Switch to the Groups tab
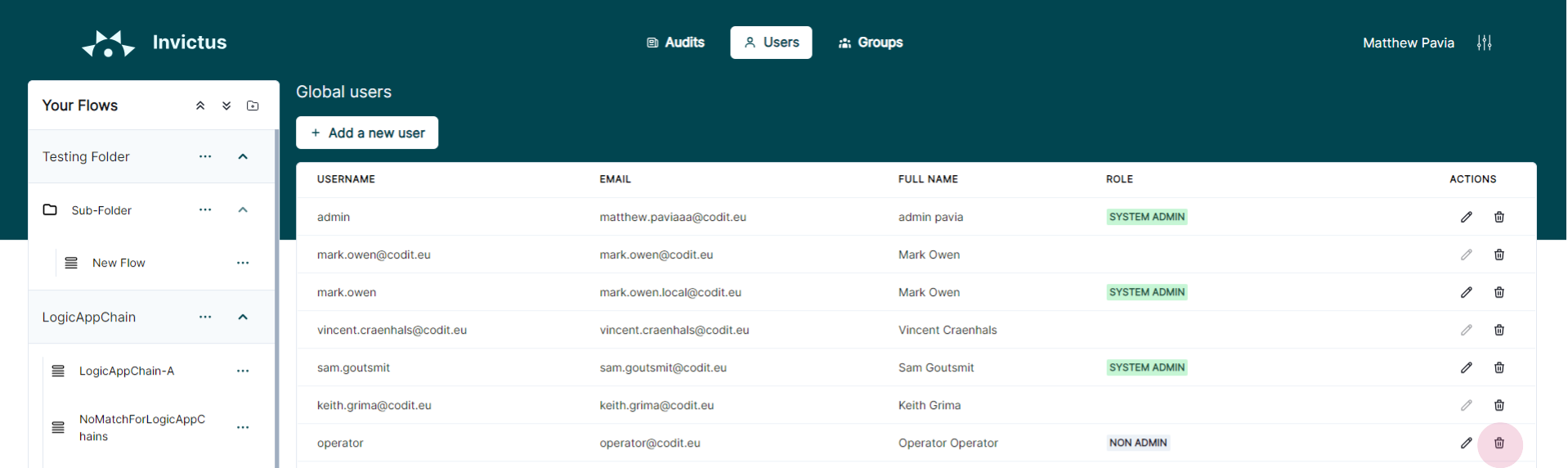 871,43
